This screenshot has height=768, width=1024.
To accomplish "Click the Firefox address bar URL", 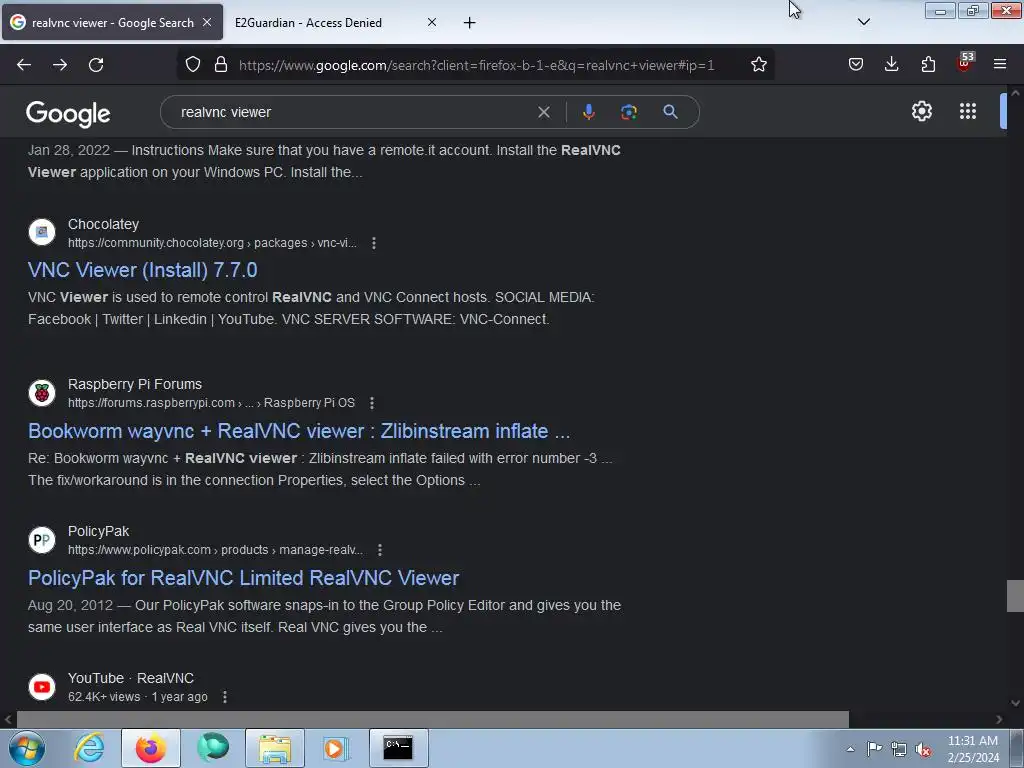I will (x=477, y=65).
